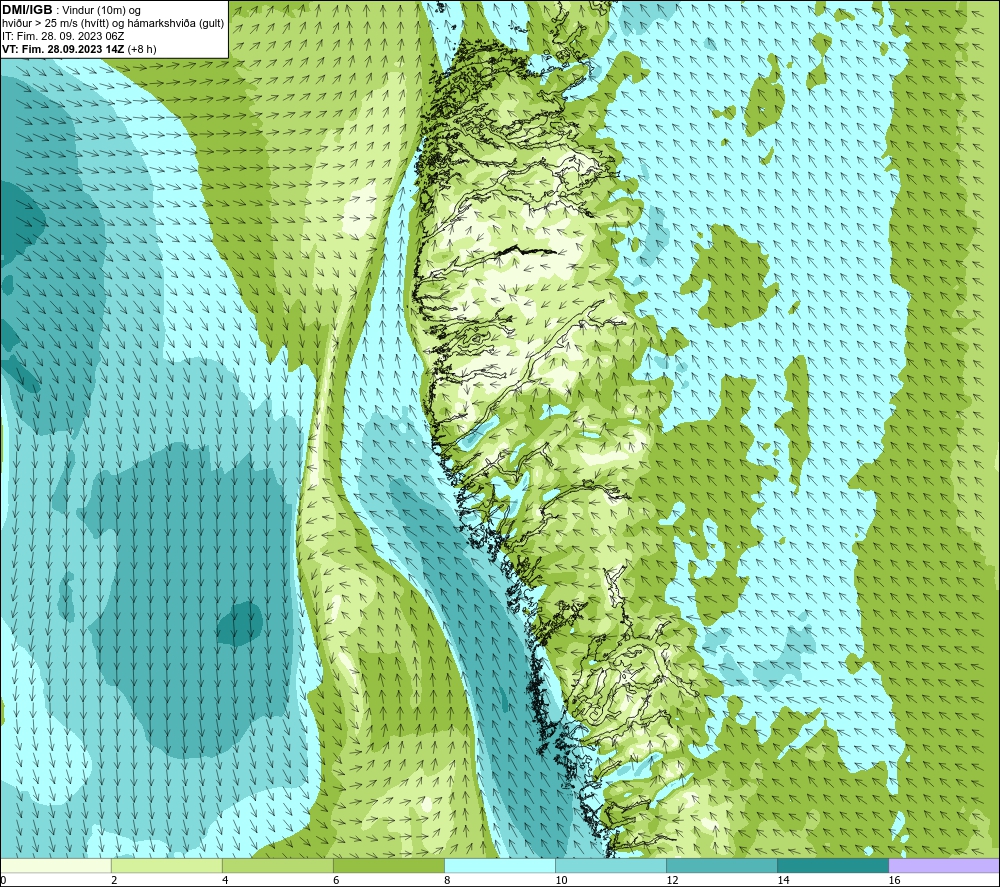Click the legend label '2'
Viewport: 1000px width, 887px height.
tap(114, 880)
